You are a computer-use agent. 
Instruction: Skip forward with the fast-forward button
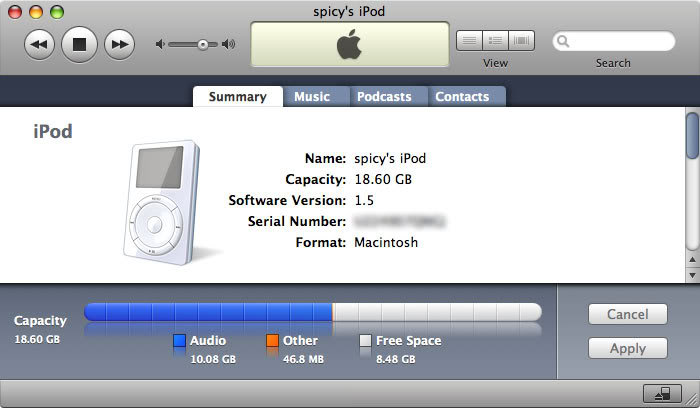coord(119,45)
